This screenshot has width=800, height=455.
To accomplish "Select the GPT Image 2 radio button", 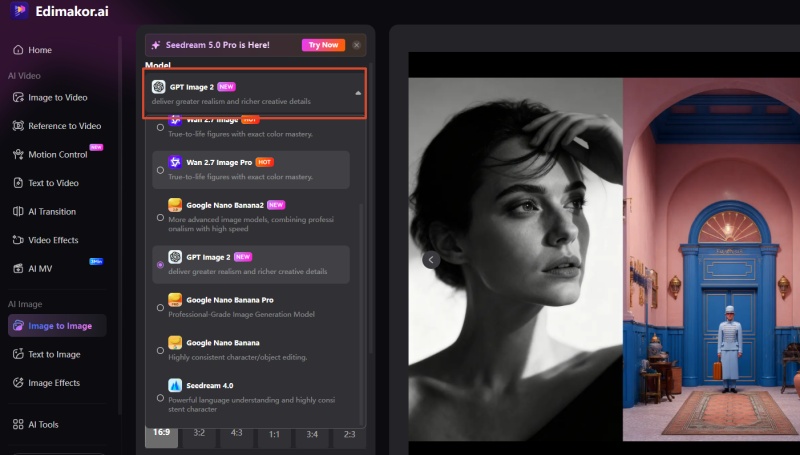I will coord(160,265).
